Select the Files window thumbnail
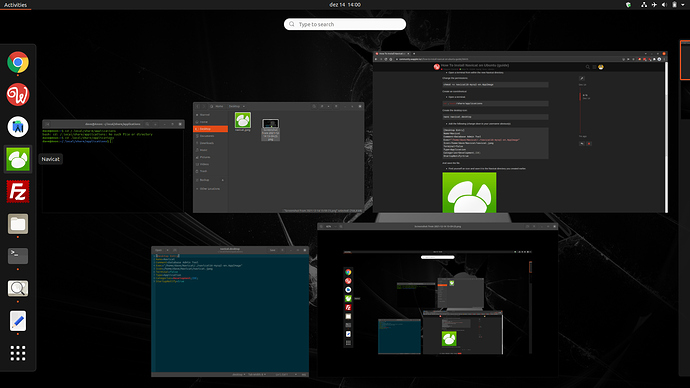 [278, 157]
